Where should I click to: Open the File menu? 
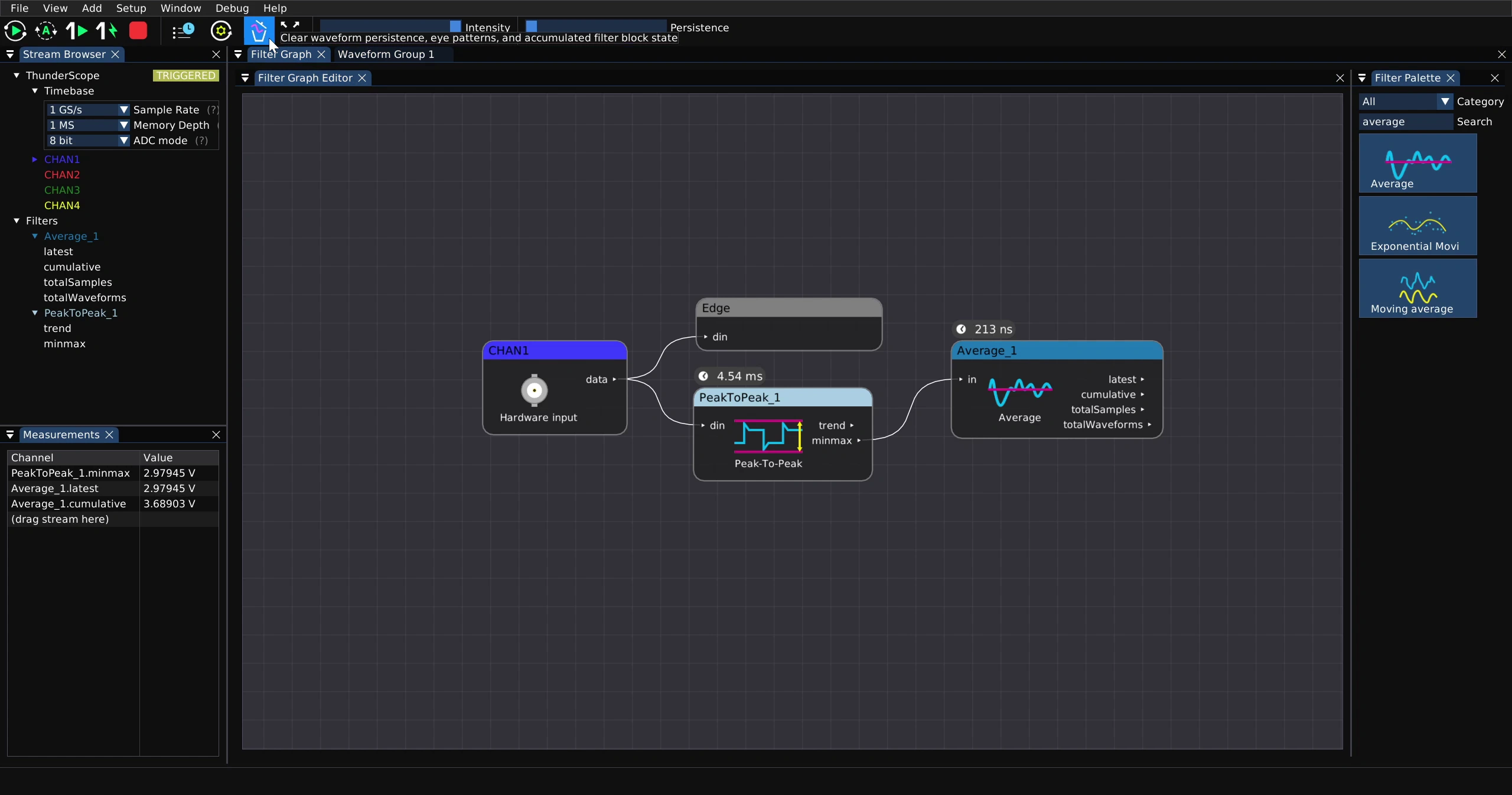click(19, 8)
